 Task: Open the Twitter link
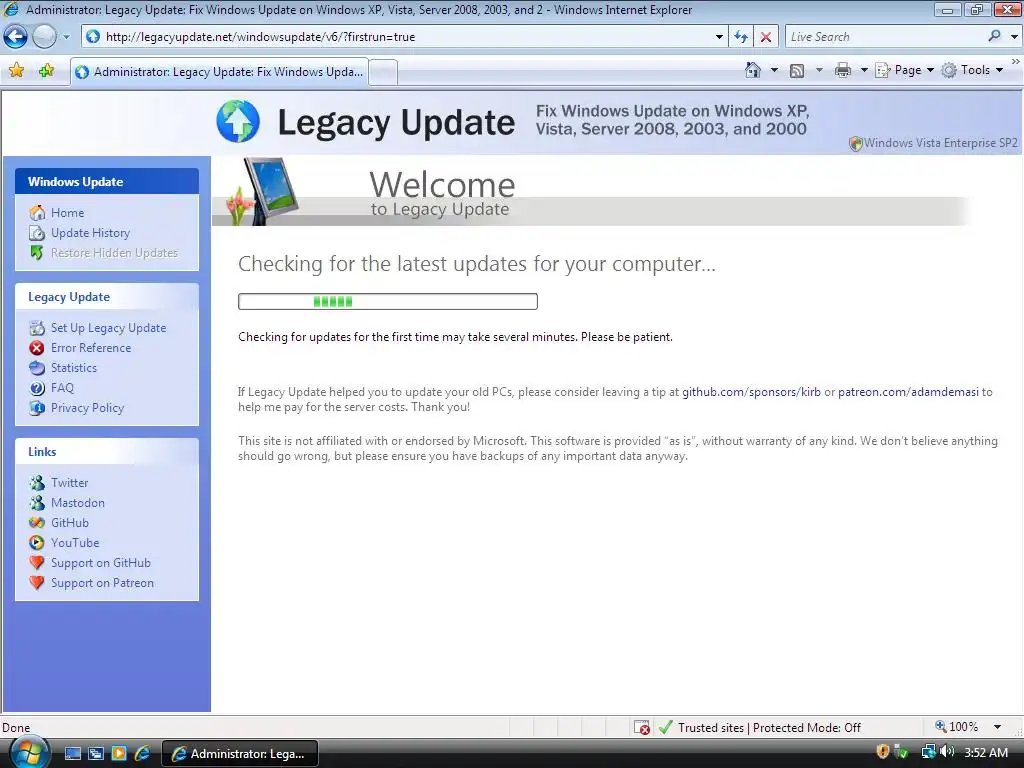click(x=69, y=483)
